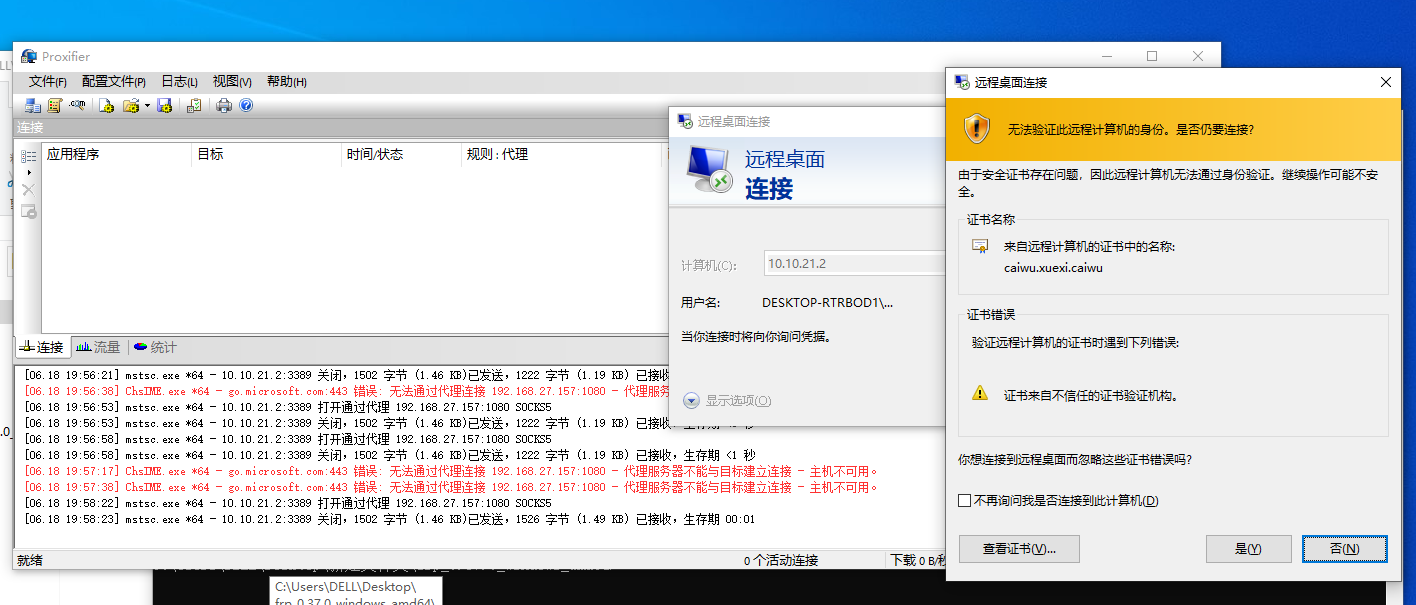This screenshot has width=1416, height=605.
Task: Click the Print icon in Proxifier toolbar
Action: click(x=224, y=105)
